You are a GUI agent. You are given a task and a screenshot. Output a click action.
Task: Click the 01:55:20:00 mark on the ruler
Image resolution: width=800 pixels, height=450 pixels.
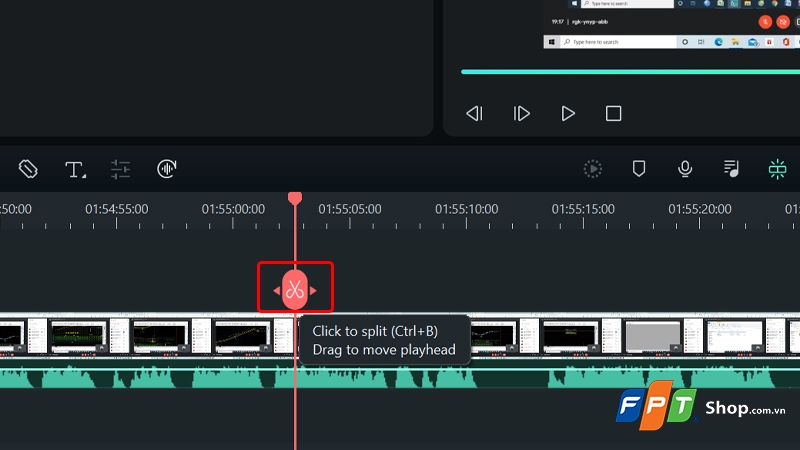click(700, 209)
